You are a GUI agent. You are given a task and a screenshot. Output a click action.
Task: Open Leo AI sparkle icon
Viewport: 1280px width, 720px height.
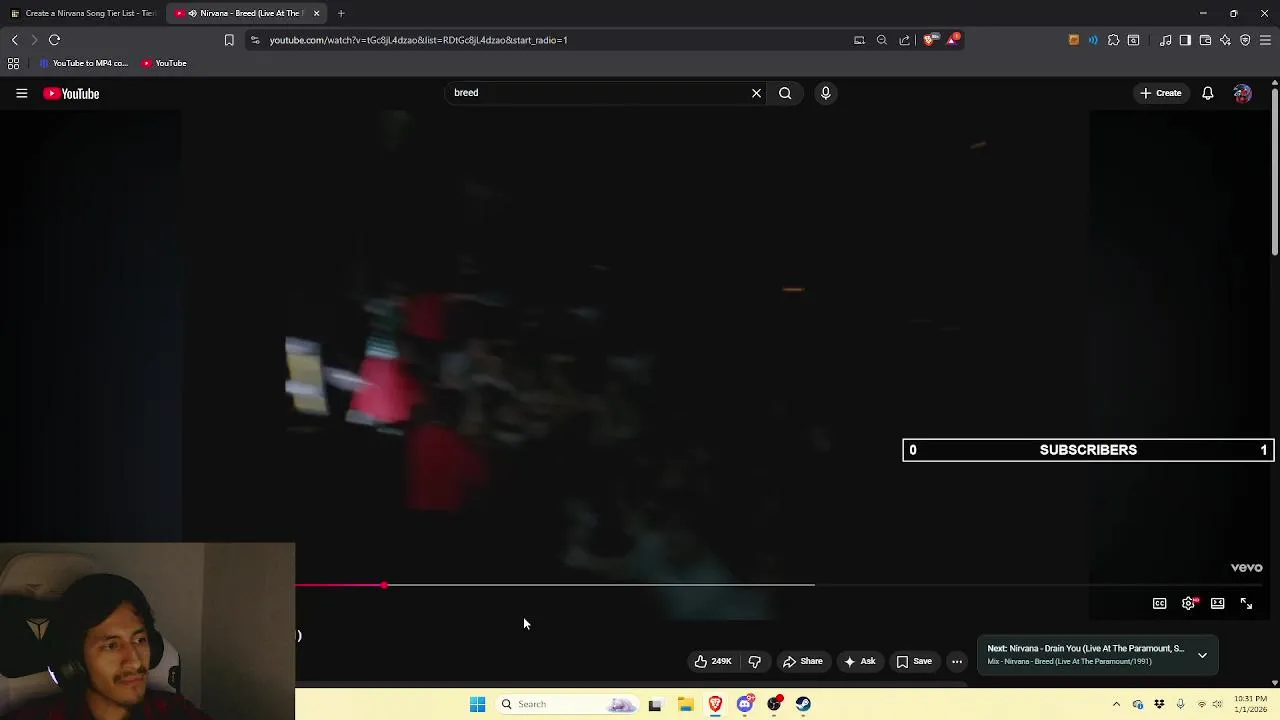click(x=1225, y=40)
